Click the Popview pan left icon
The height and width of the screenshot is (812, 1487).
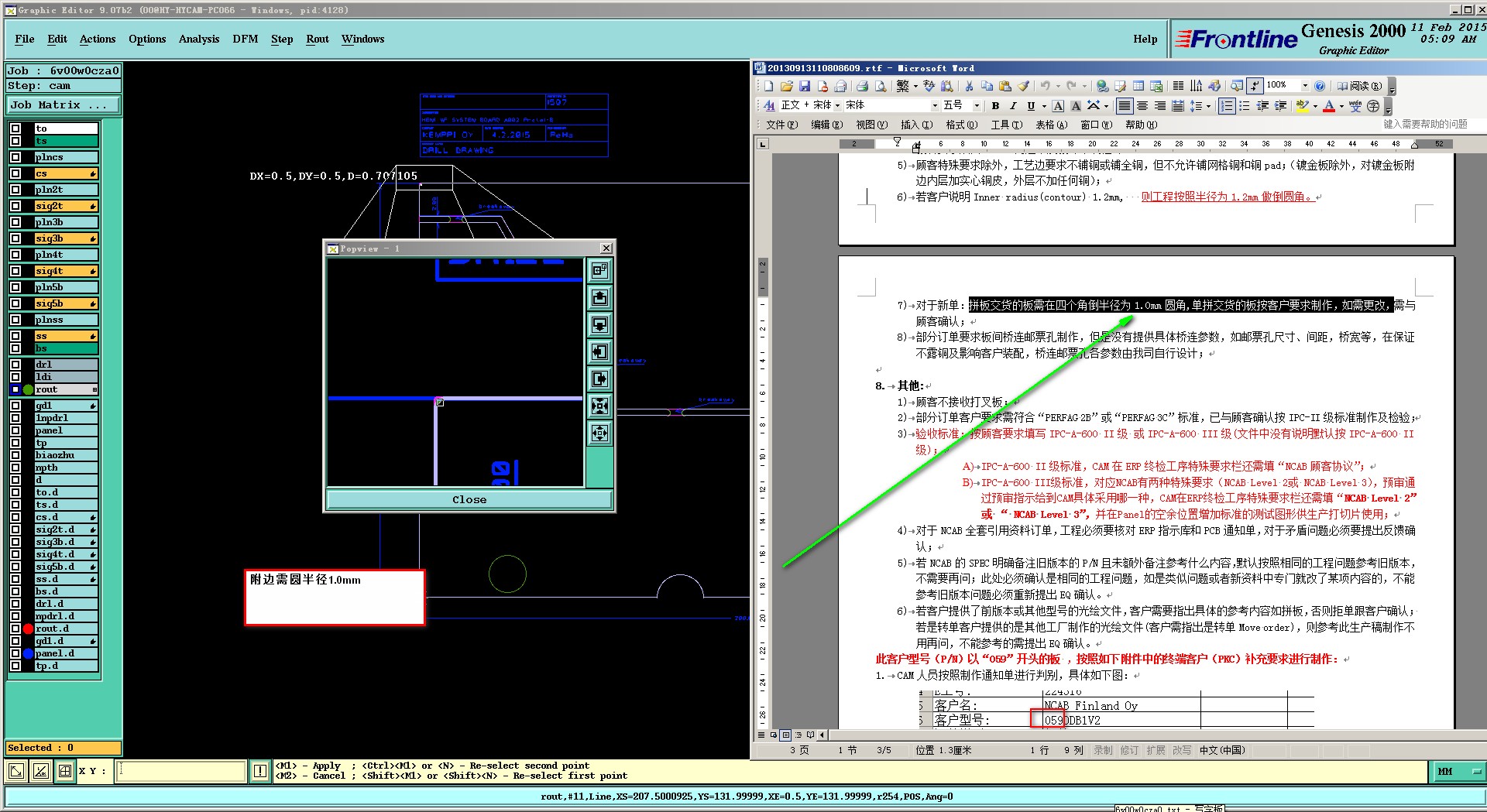(x=599, y=351)
